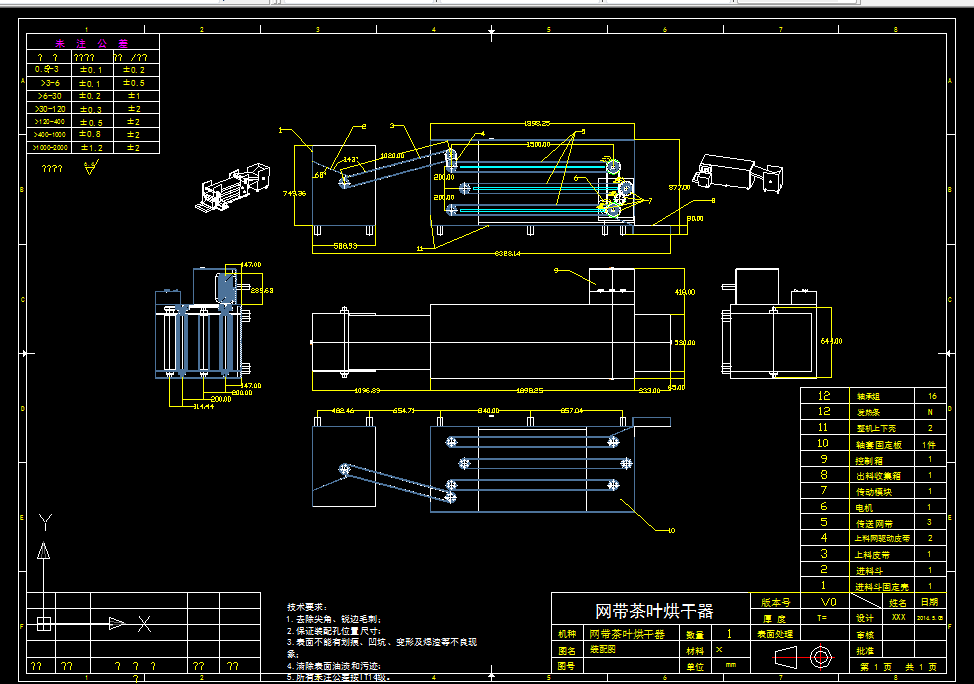Click the XXX designer name cell

[898, 618]
